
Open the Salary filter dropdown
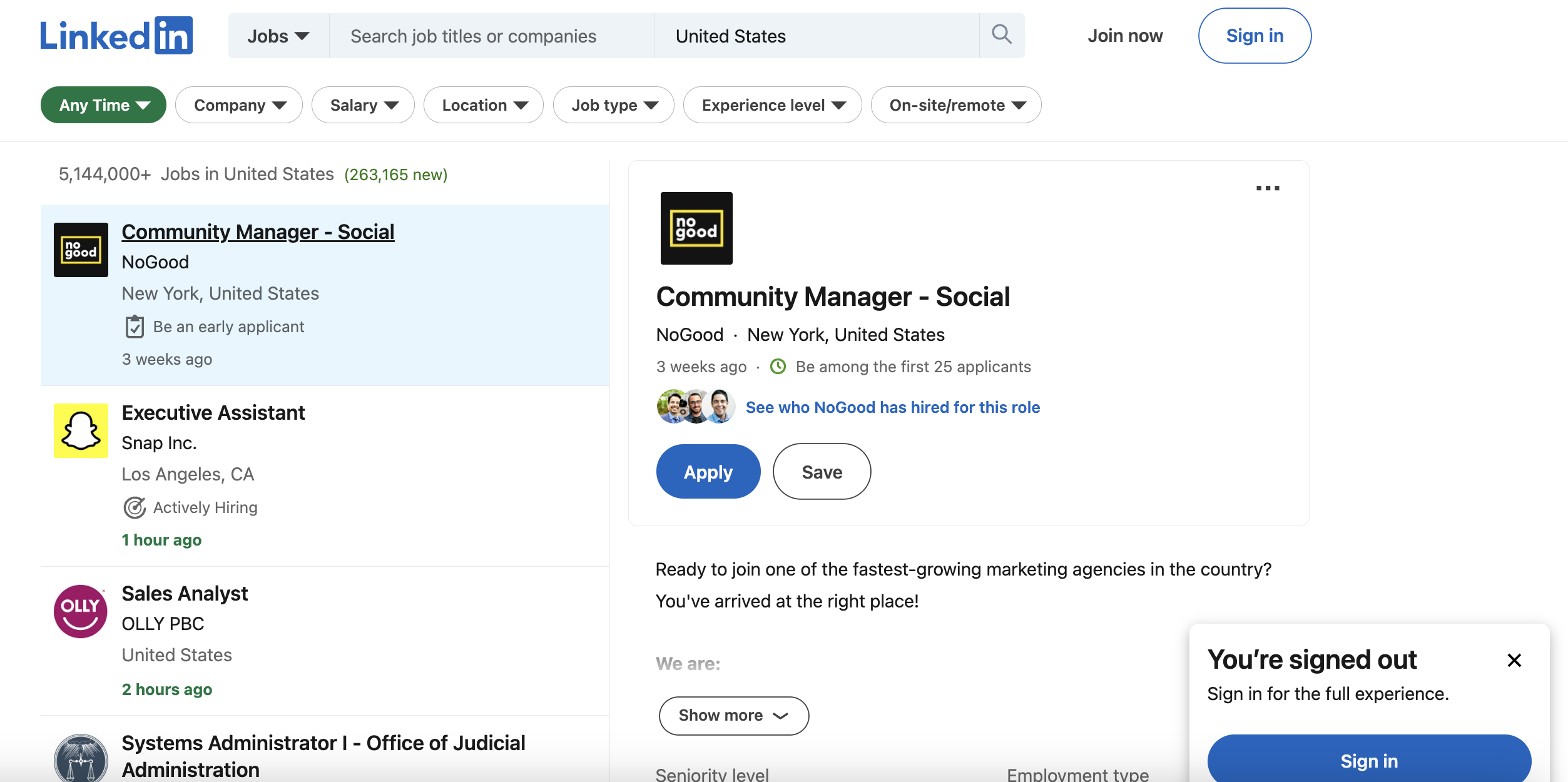coord(364,105)
